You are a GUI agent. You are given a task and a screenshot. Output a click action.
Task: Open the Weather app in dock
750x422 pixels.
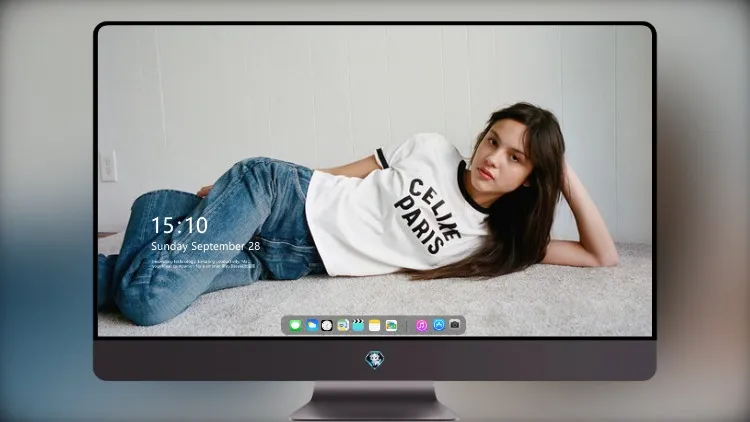point(312,325)
